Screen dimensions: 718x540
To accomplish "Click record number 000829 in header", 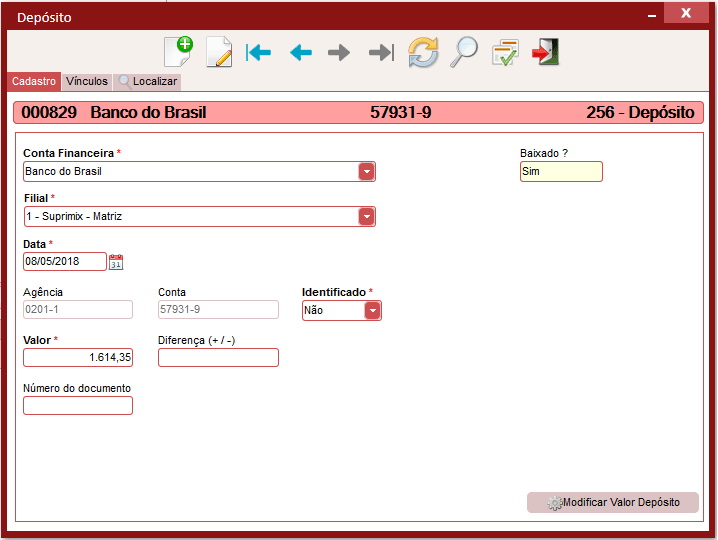I will click(49, 113).
